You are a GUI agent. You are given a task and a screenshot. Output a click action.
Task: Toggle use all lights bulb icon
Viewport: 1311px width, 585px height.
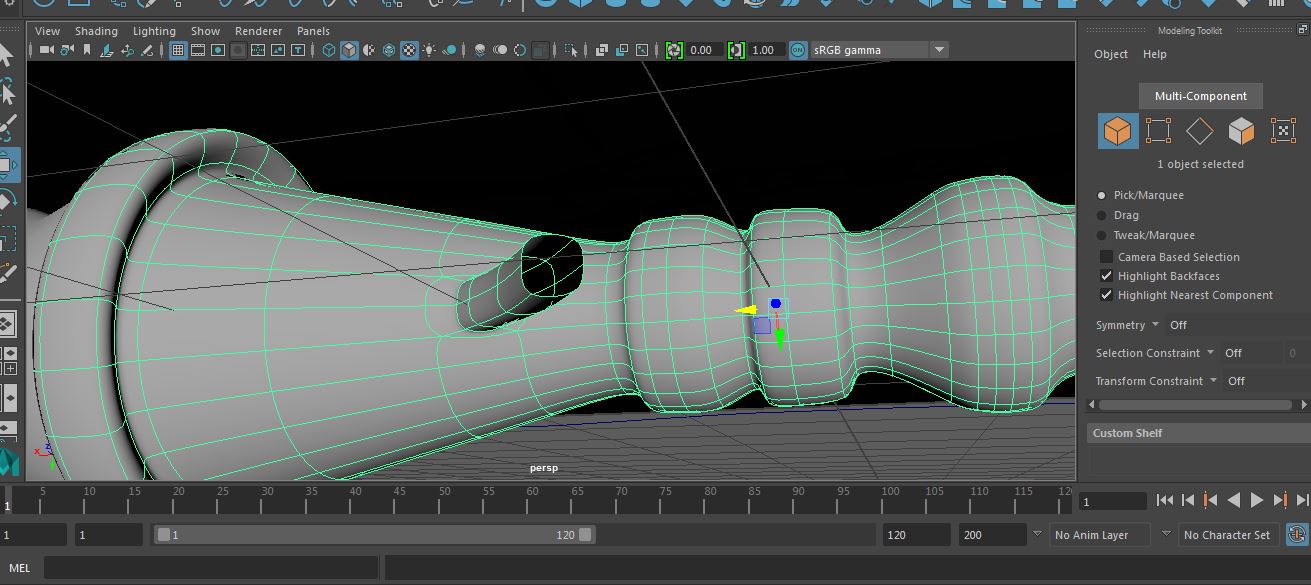pos(429,50)
